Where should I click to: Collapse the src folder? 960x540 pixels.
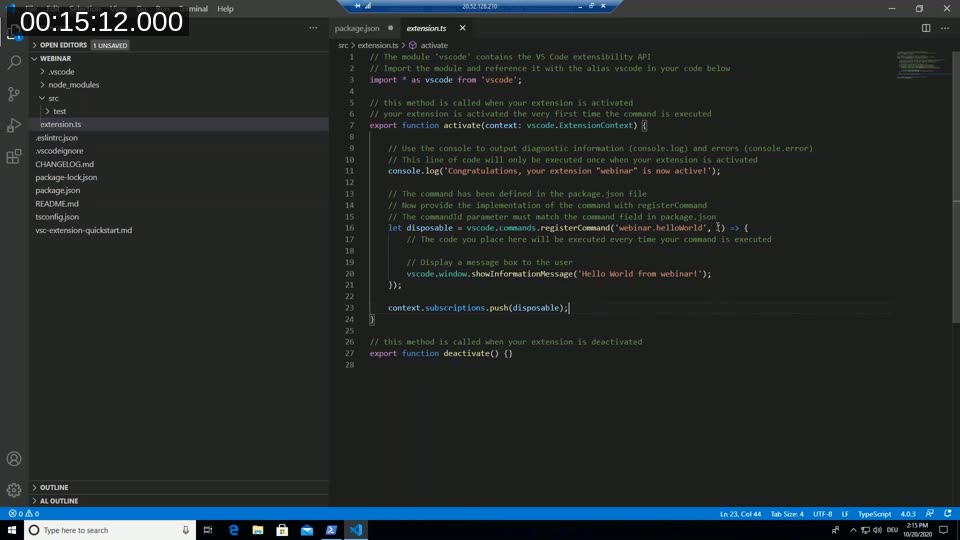coord(53,98)
